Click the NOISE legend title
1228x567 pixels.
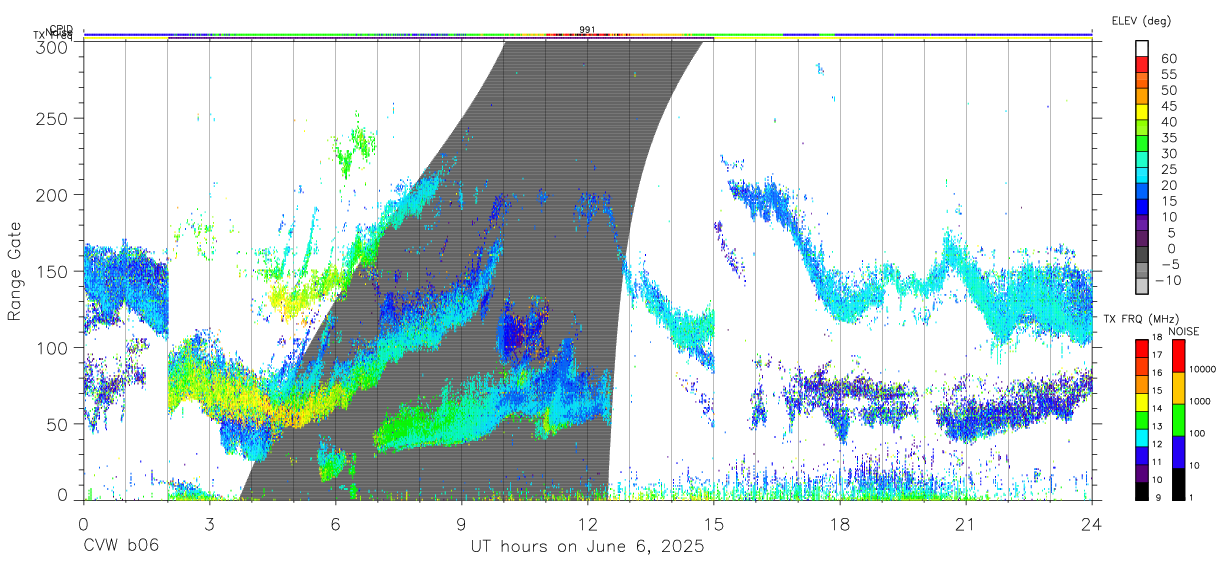(1183, 331)
